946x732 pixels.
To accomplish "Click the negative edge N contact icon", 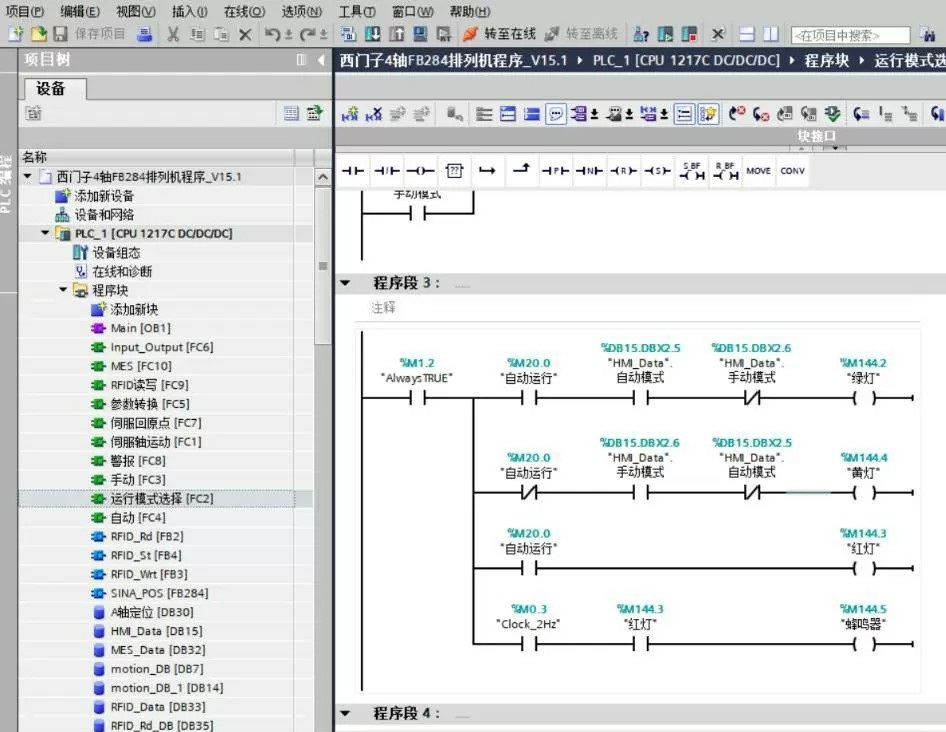I will click(x=589, y=171).
